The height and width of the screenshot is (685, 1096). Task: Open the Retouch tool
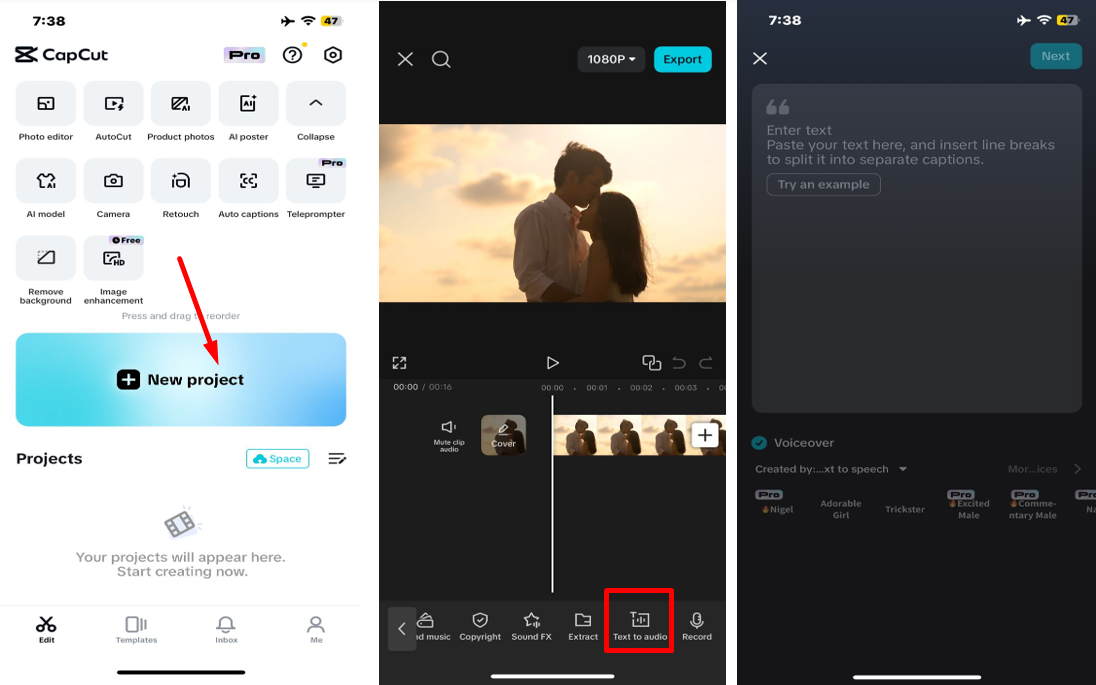point(180,181)
